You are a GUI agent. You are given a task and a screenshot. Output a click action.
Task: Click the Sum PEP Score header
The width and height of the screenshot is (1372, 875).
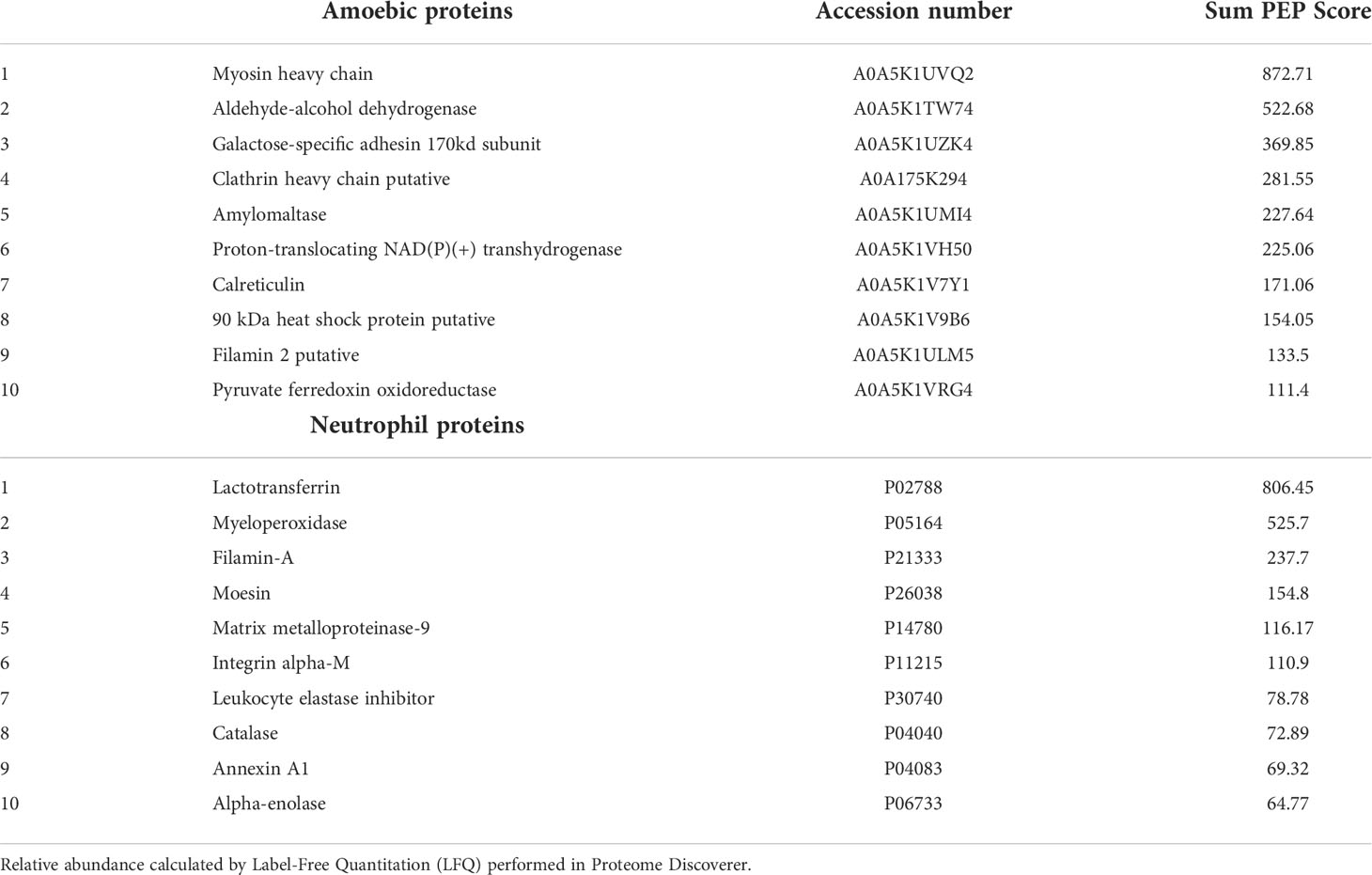pos(1287,12)
